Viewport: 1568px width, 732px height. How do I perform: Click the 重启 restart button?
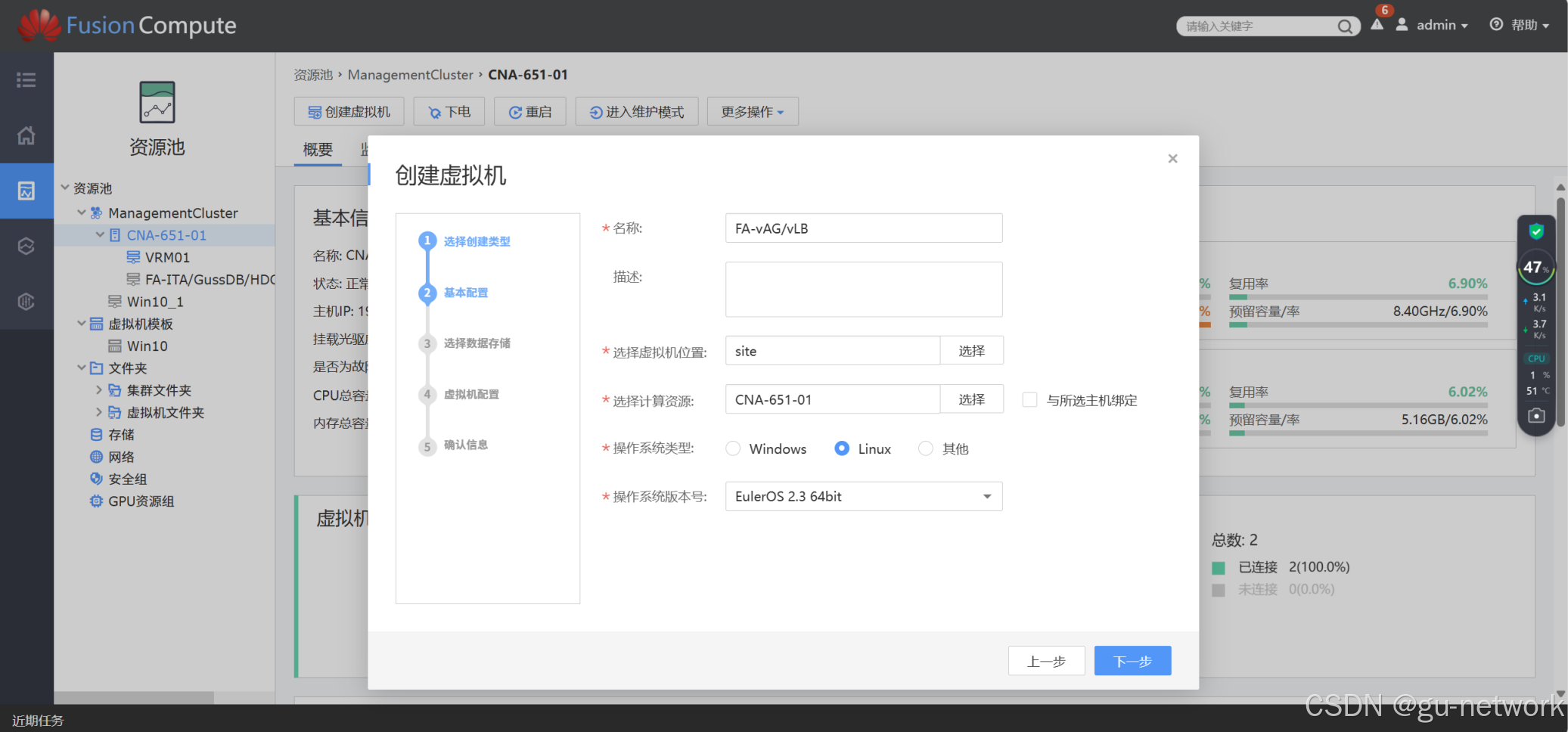click(530, 111)
